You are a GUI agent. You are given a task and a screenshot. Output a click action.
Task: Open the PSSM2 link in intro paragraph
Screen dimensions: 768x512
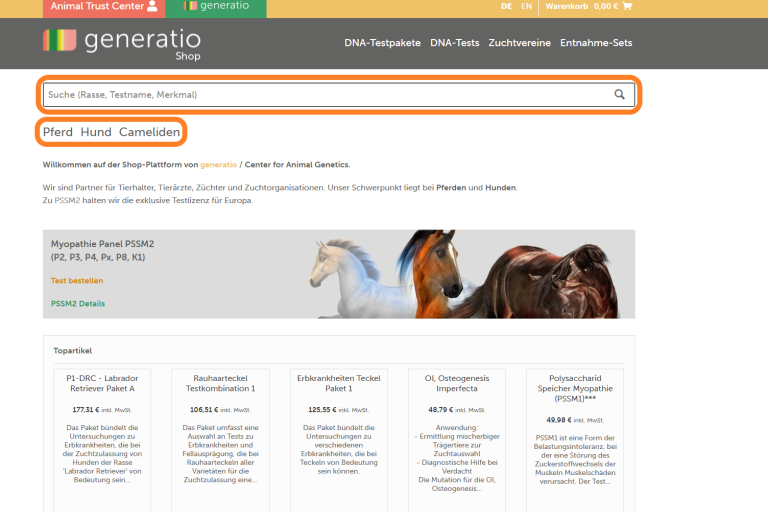pyautogui.click(x=67, y=200)
